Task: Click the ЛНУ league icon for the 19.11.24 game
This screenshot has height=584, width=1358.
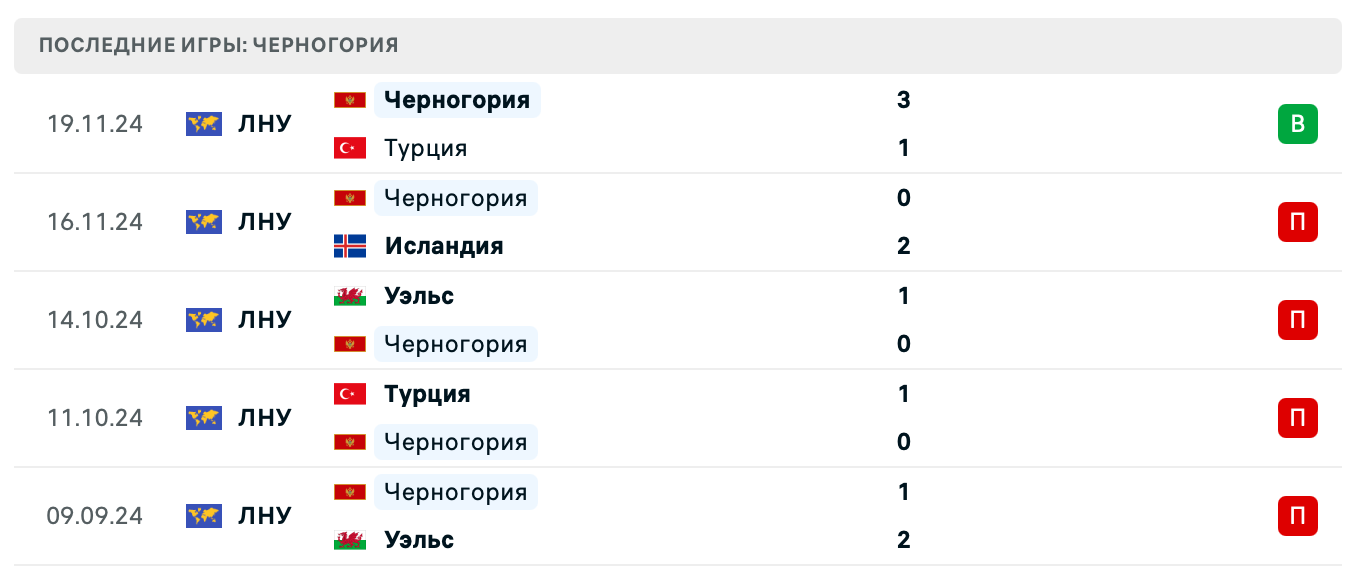Action: pyautogui.click(x=203, y=124)
